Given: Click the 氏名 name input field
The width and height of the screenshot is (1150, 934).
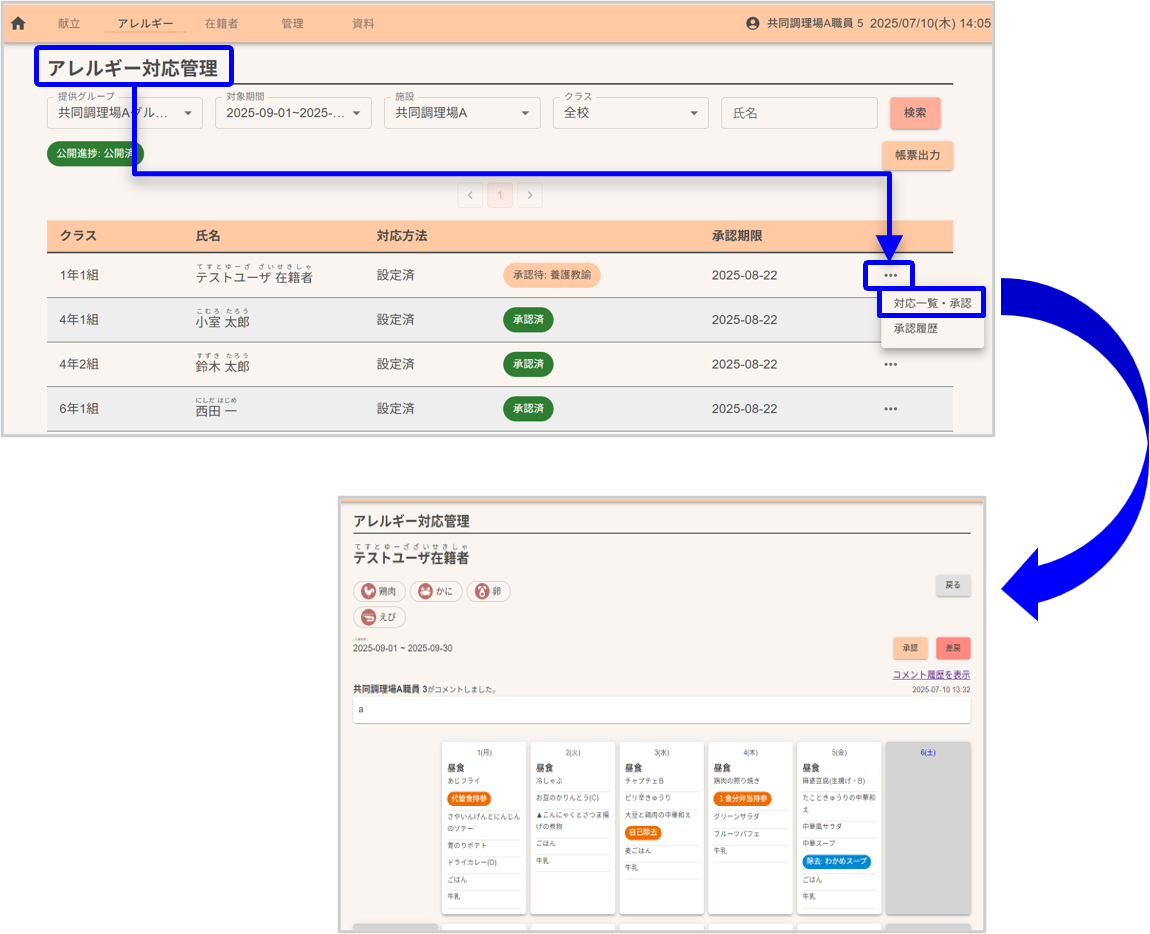Looking at the screenshot, I should 798,113.
